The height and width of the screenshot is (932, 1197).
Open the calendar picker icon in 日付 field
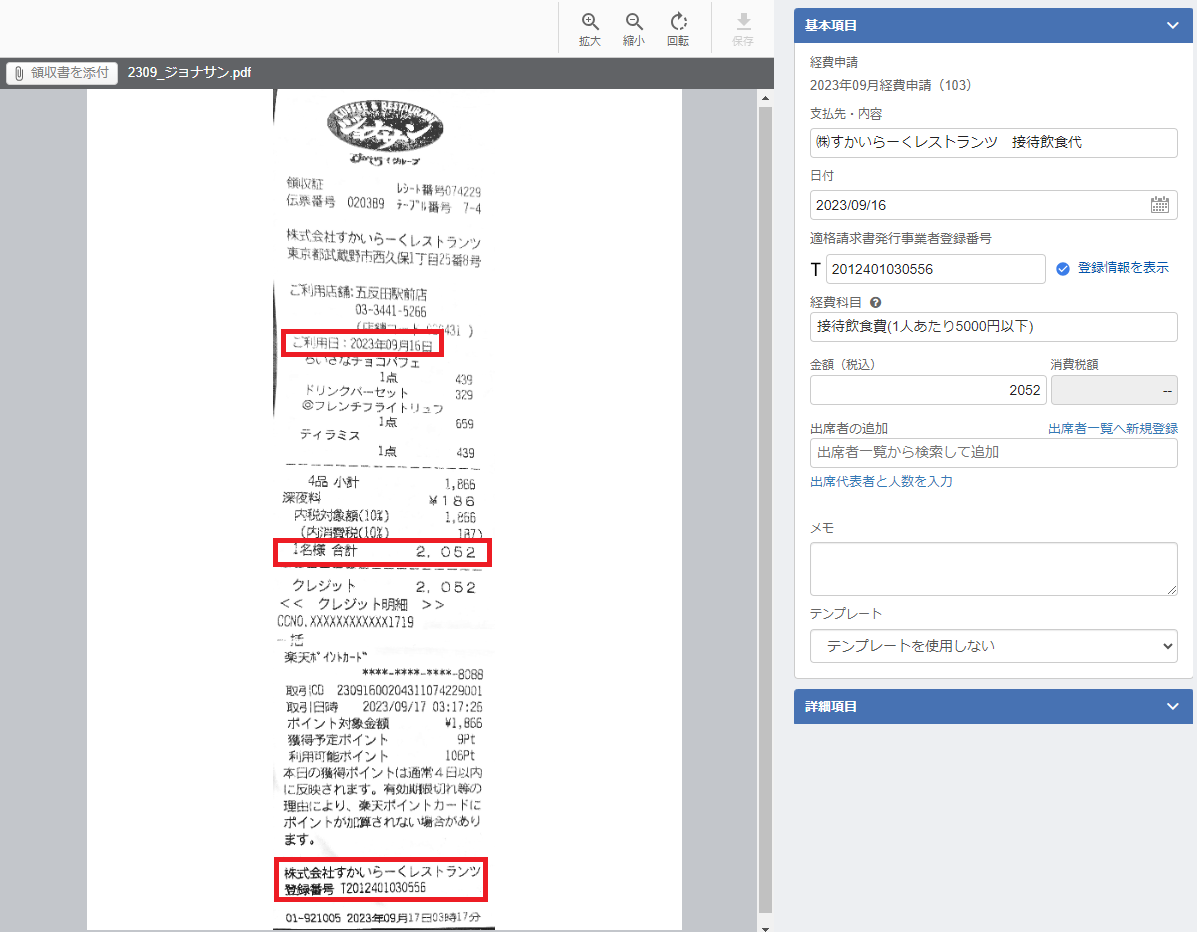[x=1160, y=205]
